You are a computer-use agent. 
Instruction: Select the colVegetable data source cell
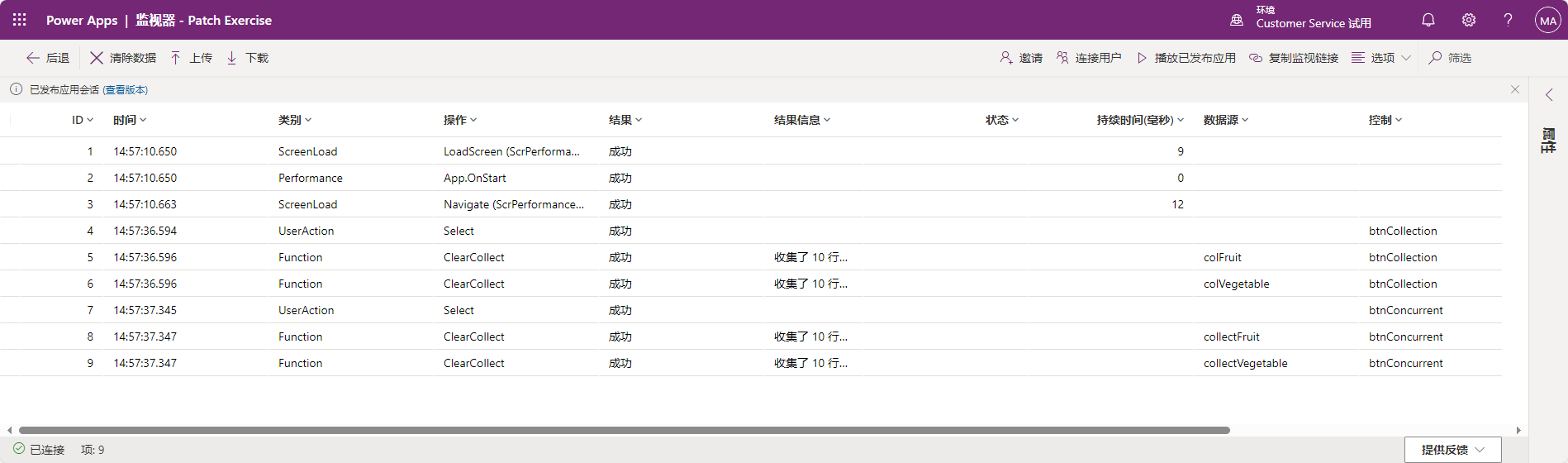(x=1237, y=284)
